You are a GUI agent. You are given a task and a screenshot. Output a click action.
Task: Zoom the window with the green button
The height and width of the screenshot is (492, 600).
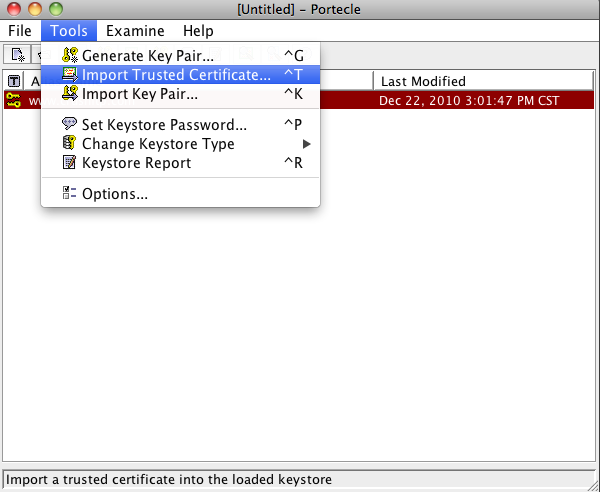coord(56,9)
